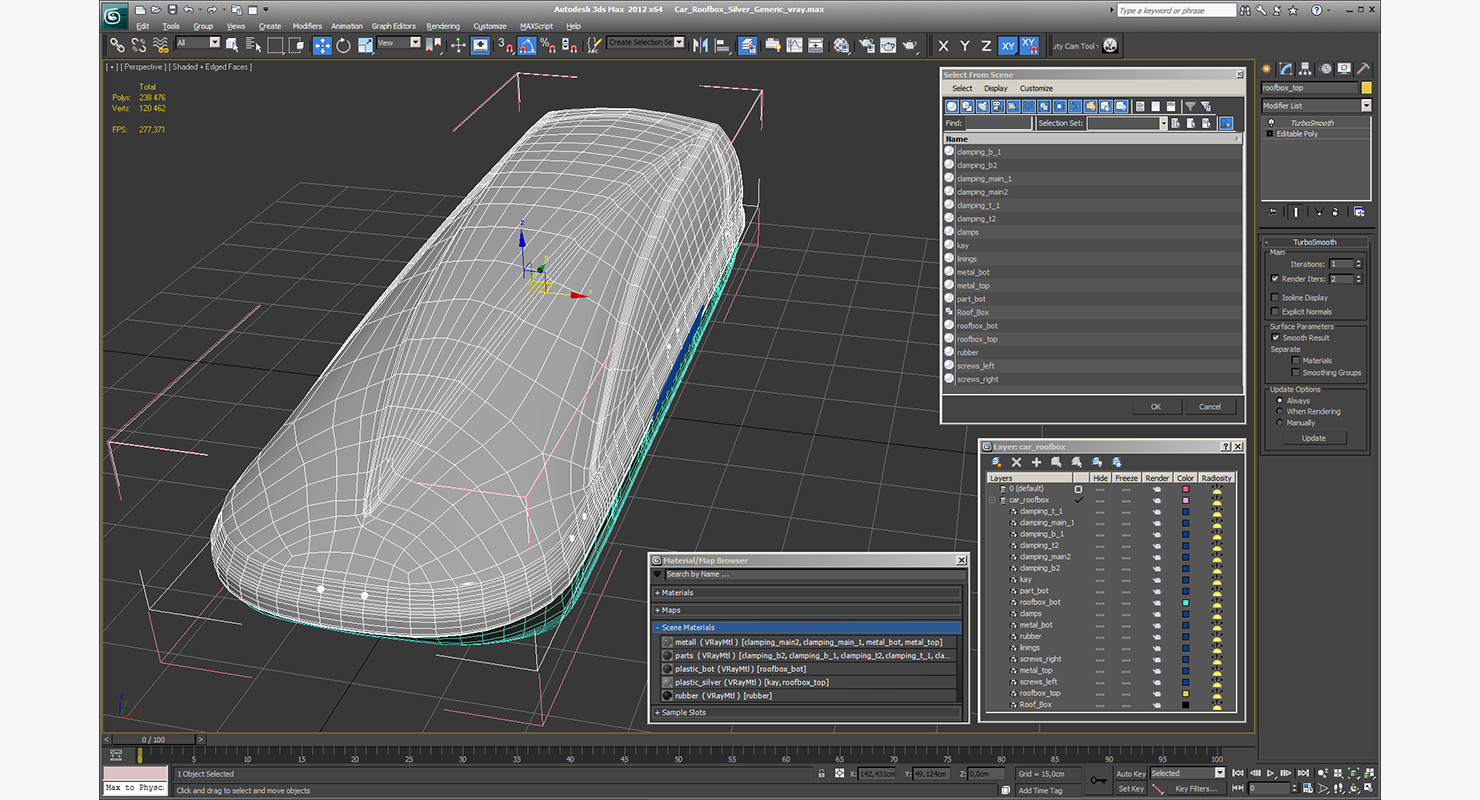
Task: Enable the Explicit Normals checkbox
Action: tap(1275, 311)
